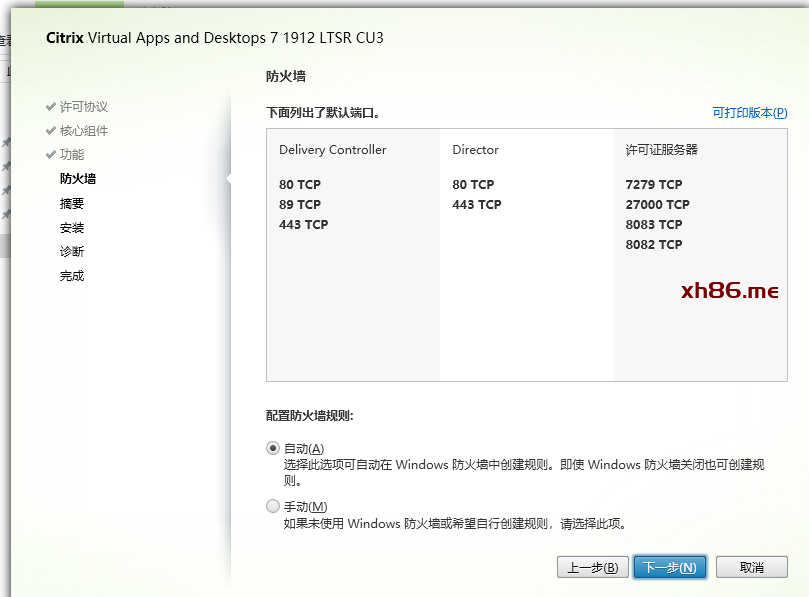Click the Citrix Virtual Apps and Desktops title
Image resolution: width=809 pixels, height=597 pixels.
(215, 38)
